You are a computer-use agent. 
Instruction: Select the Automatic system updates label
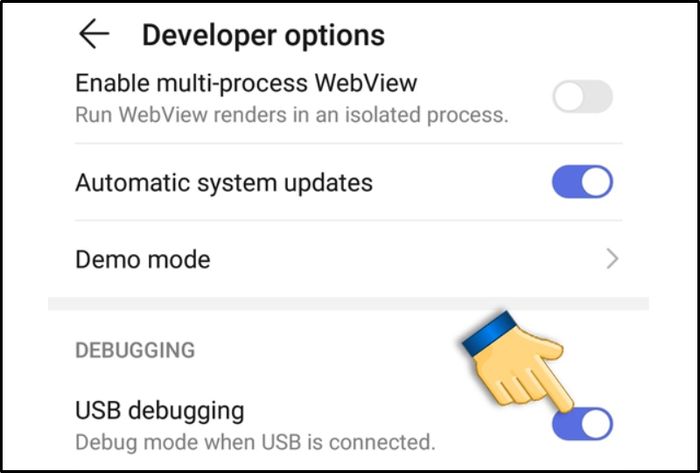pos(224,183)
